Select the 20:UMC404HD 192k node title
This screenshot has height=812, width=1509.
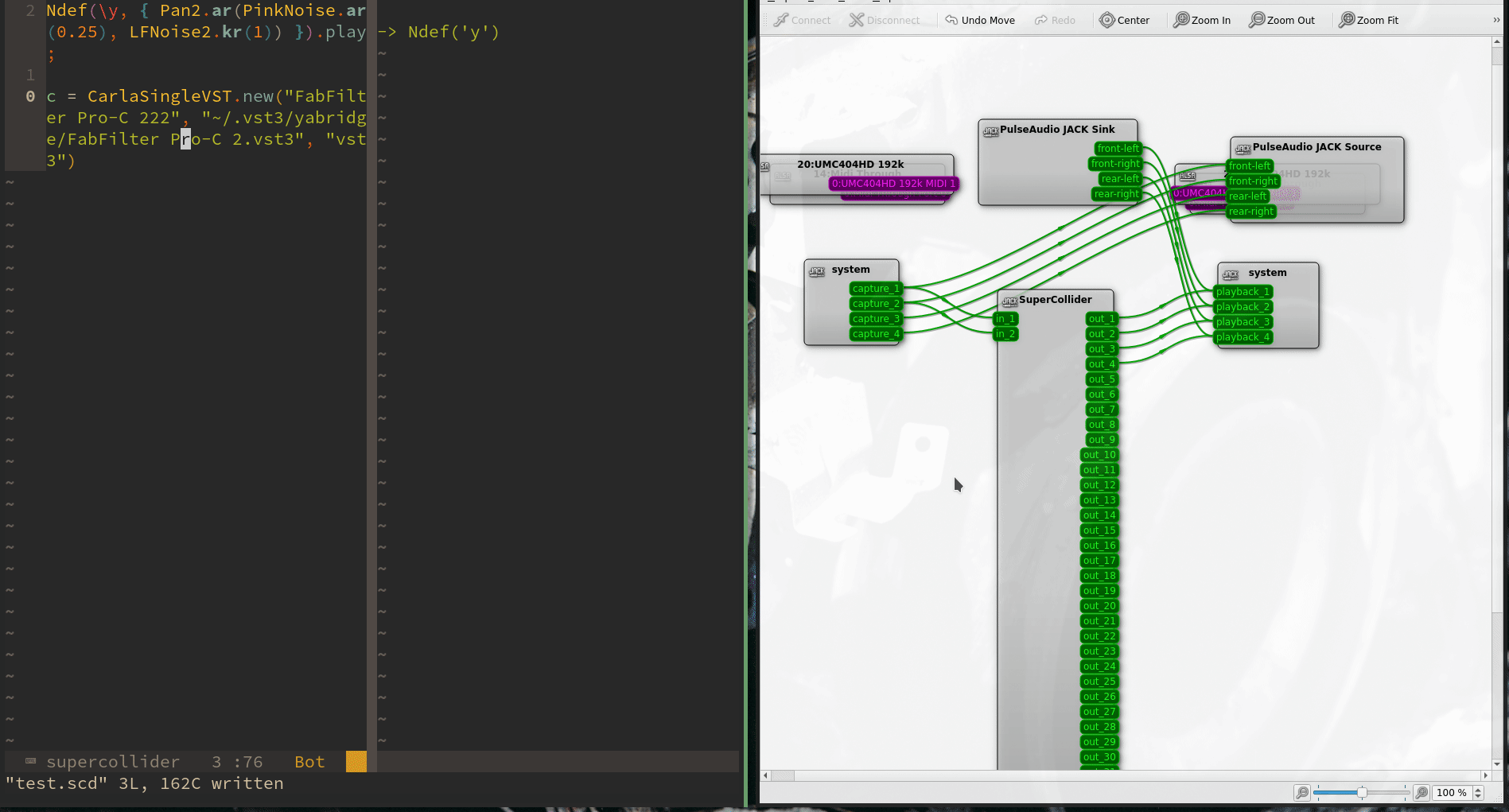tap(850, 164)
